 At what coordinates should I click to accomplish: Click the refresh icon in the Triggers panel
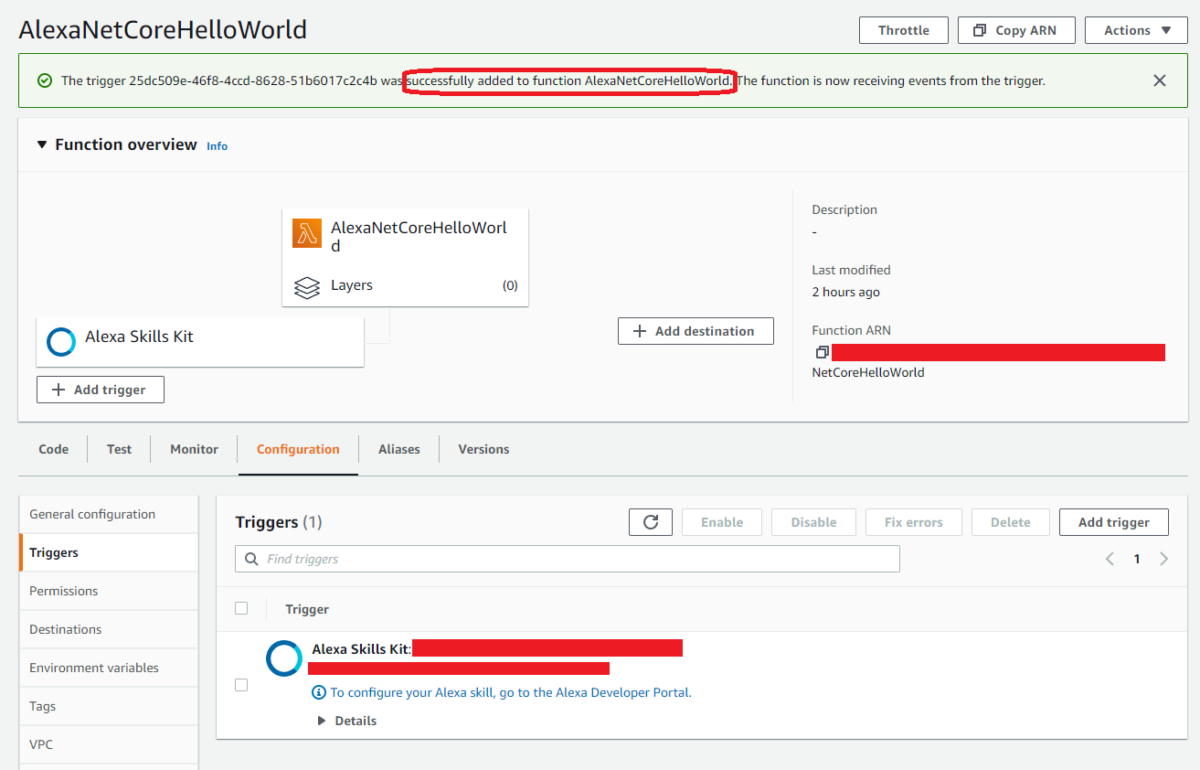pos(650,521)
